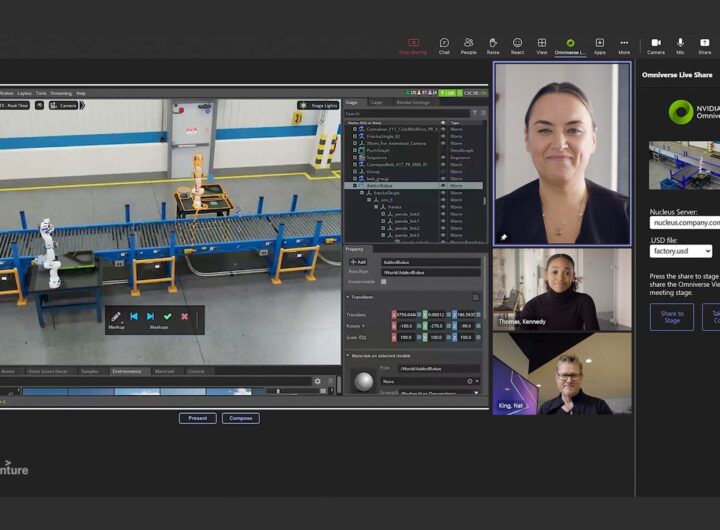Expand the PushGraph tree item

tap(355, 150)
